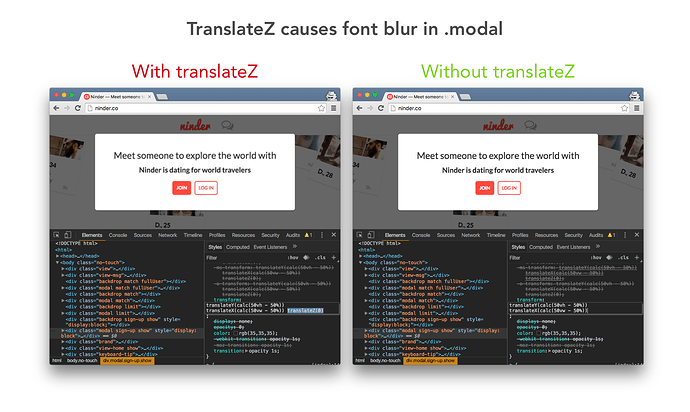Image resolution: width=690 pixels, height=412 pixels.
Task: Reload the page in the 'With translateZ' browser
Action: pyautogui.click(x=79, y=107)
